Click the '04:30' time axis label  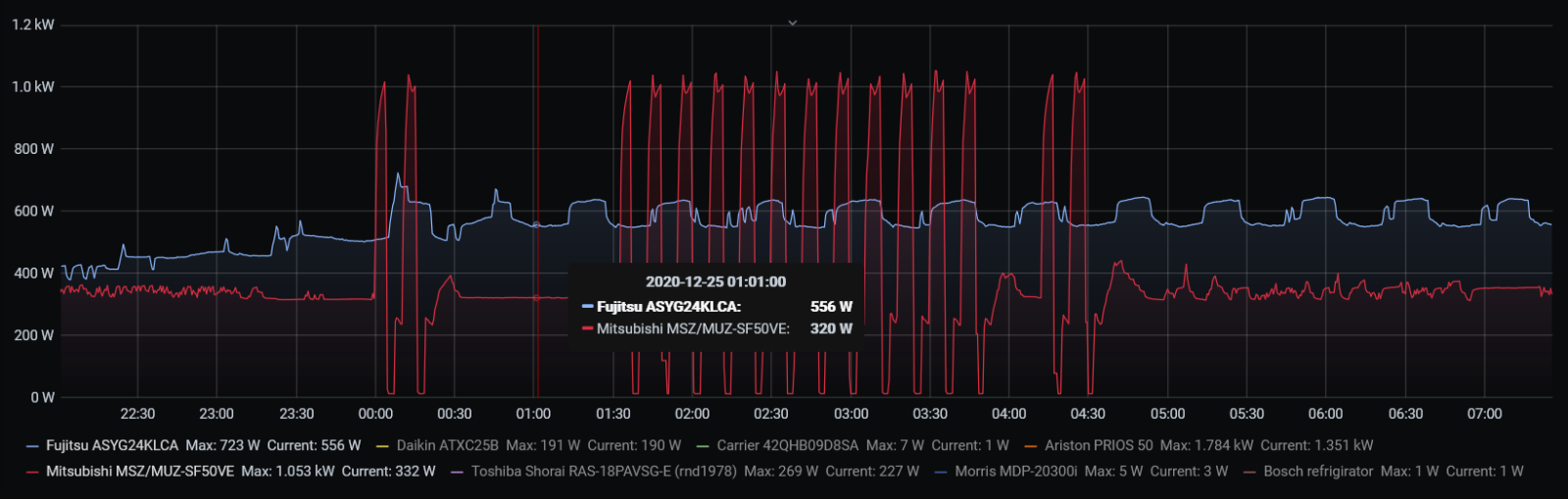[x=1088, y=414]
